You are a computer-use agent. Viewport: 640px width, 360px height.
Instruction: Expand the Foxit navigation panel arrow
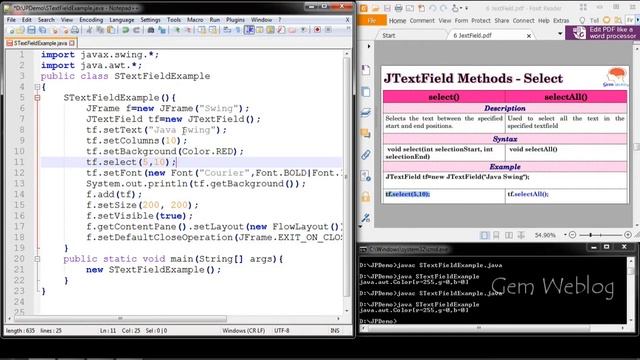click(x=369, y=46)
